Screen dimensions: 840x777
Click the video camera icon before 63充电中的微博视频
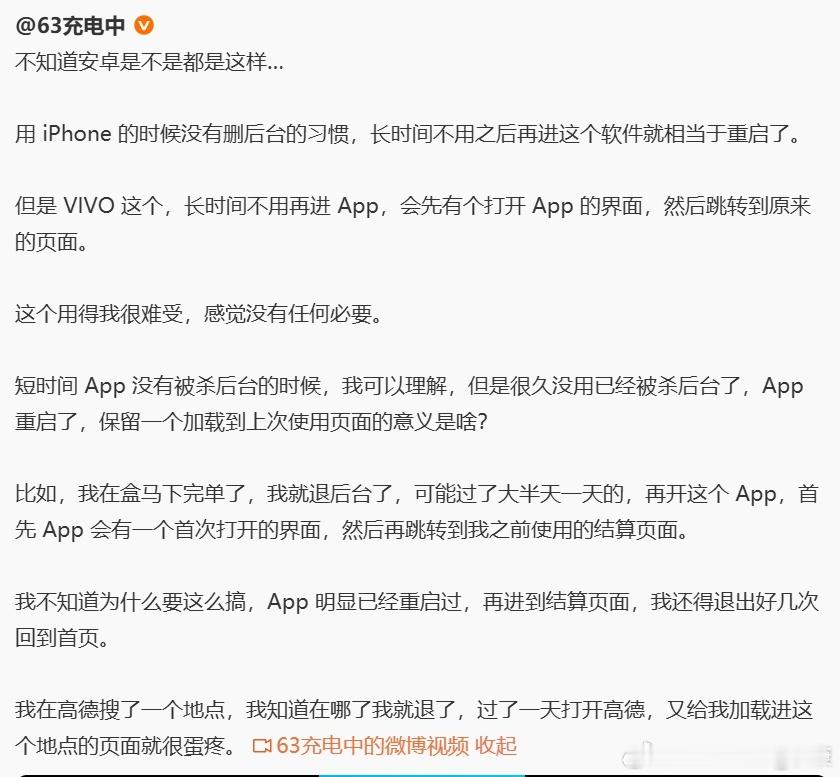pos(262,746)
